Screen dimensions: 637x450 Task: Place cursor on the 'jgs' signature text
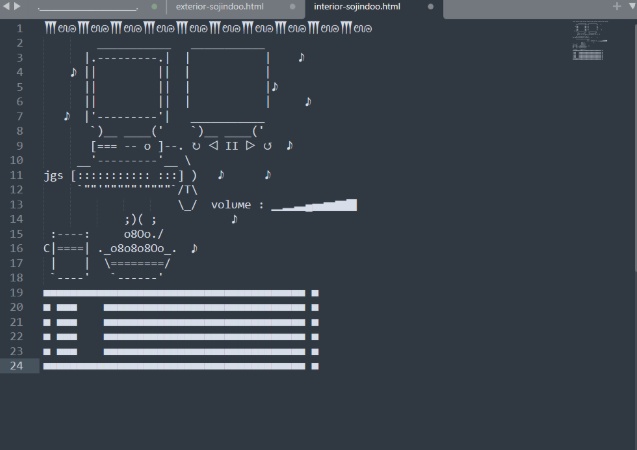tap(53, 176)
